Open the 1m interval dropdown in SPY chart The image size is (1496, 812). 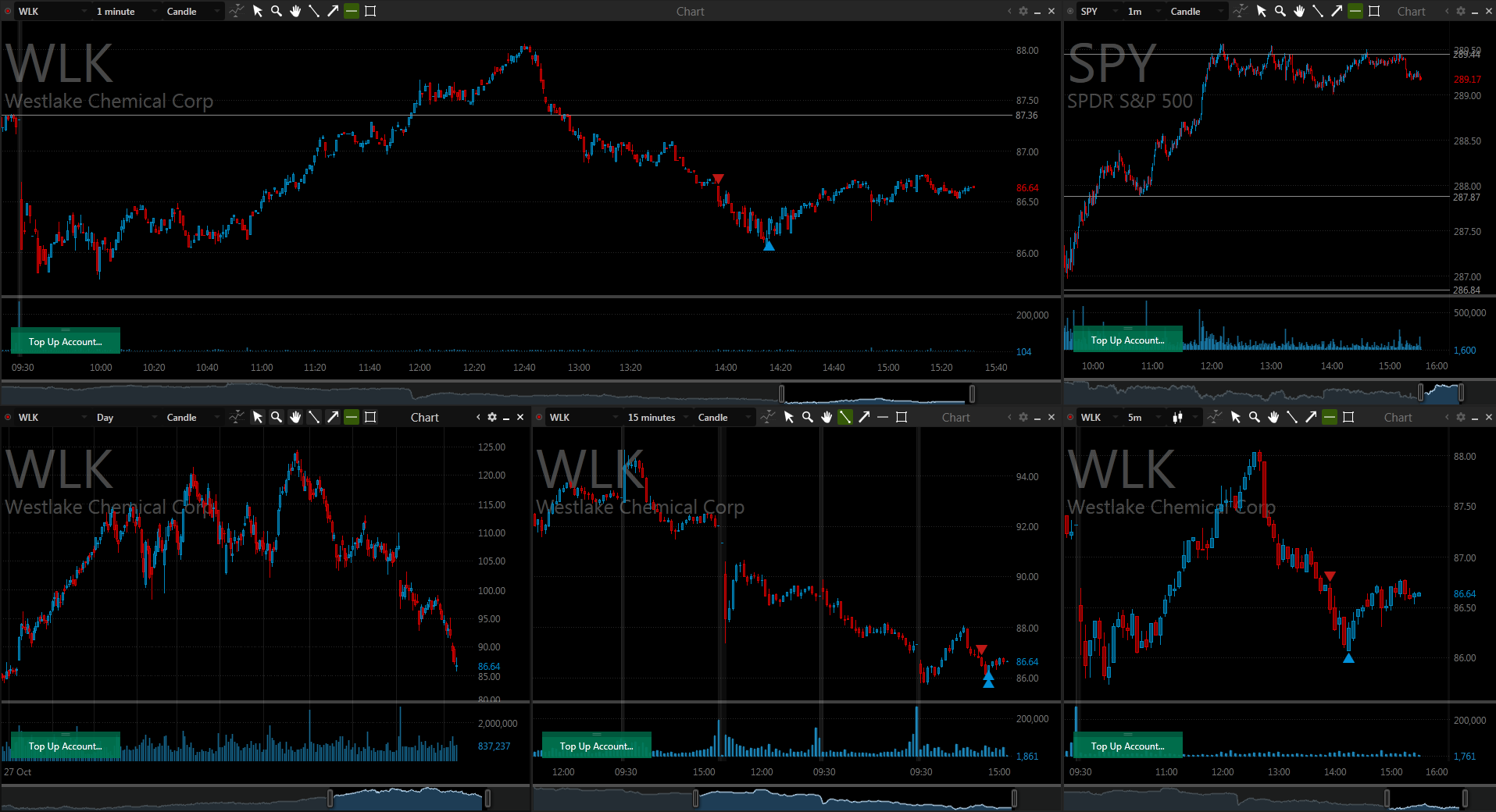point(1144,11)
